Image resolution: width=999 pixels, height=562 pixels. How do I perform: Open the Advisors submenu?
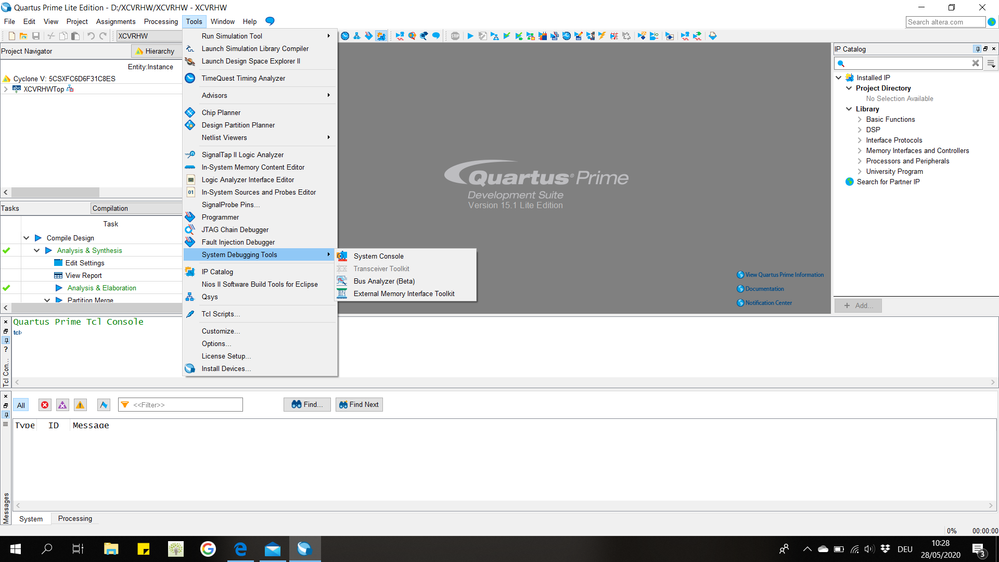(x=259, y=96)
